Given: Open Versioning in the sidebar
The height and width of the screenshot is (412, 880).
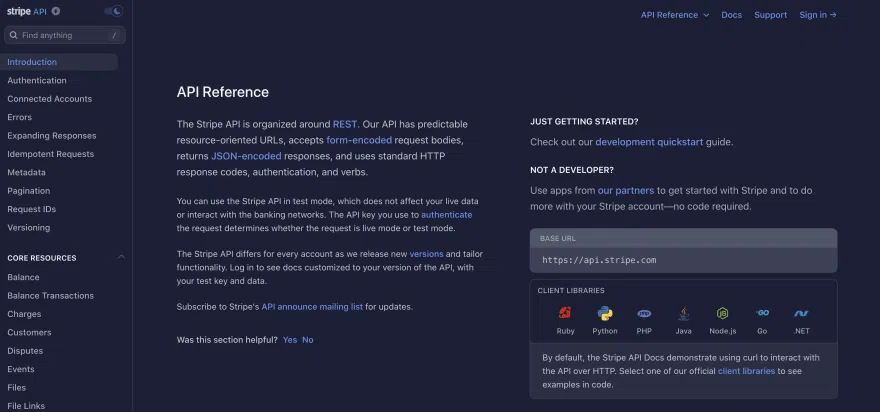Looking at the screenshot, I should 29,228.
